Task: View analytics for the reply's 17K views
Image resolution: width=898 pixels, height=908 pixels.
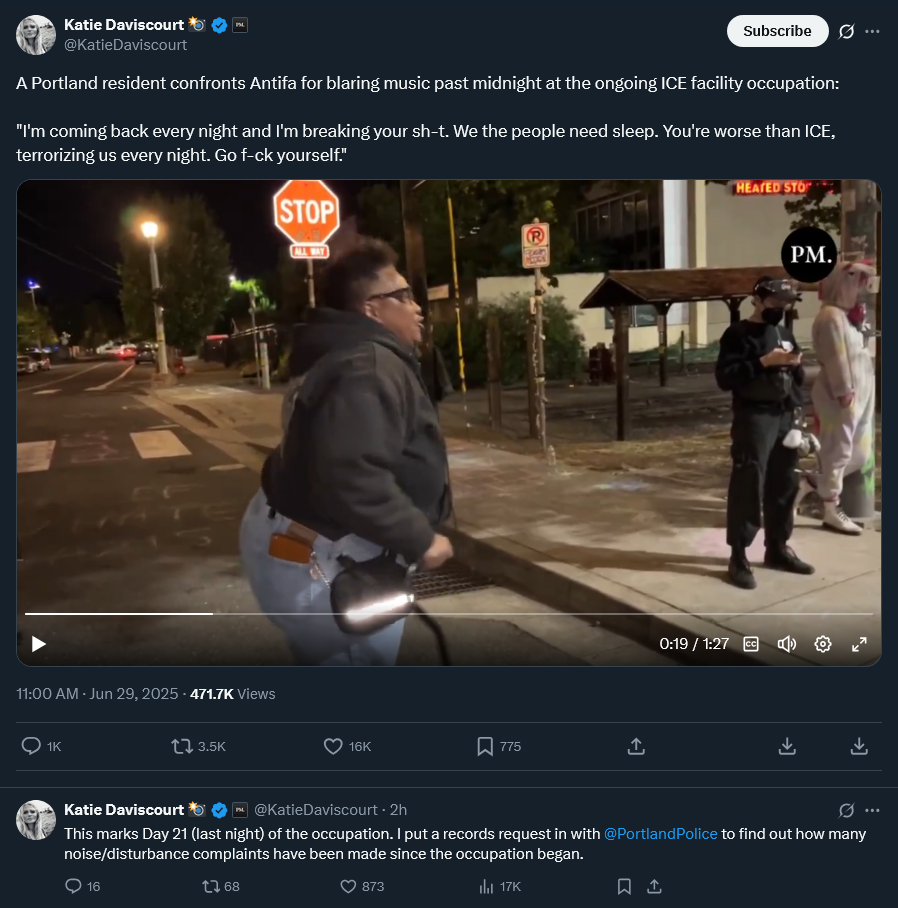Action: [x=500, y=886]
